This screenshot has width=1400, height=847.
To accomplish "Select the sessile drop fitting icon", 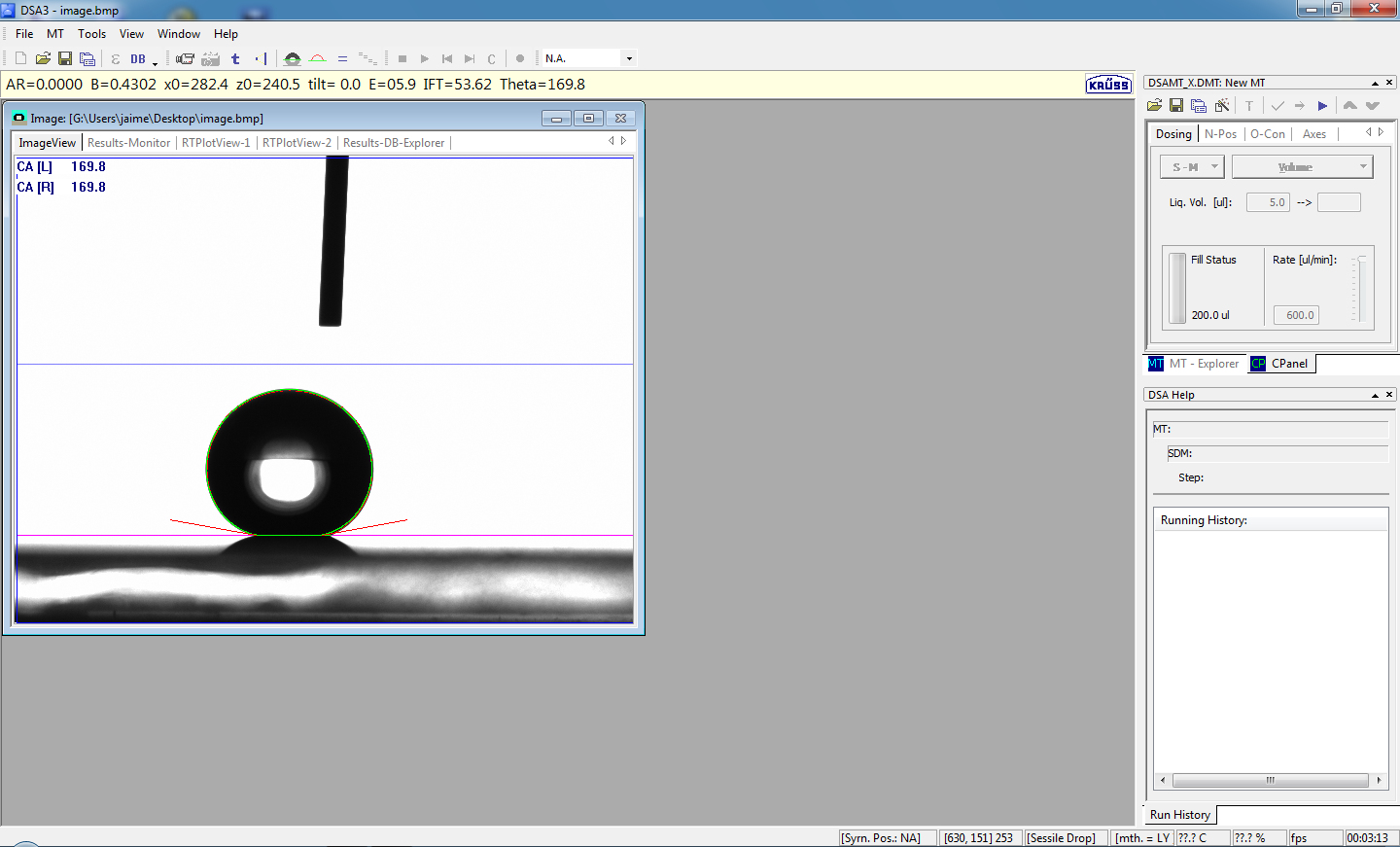I will pyautogui.click(x=292, y=58).
